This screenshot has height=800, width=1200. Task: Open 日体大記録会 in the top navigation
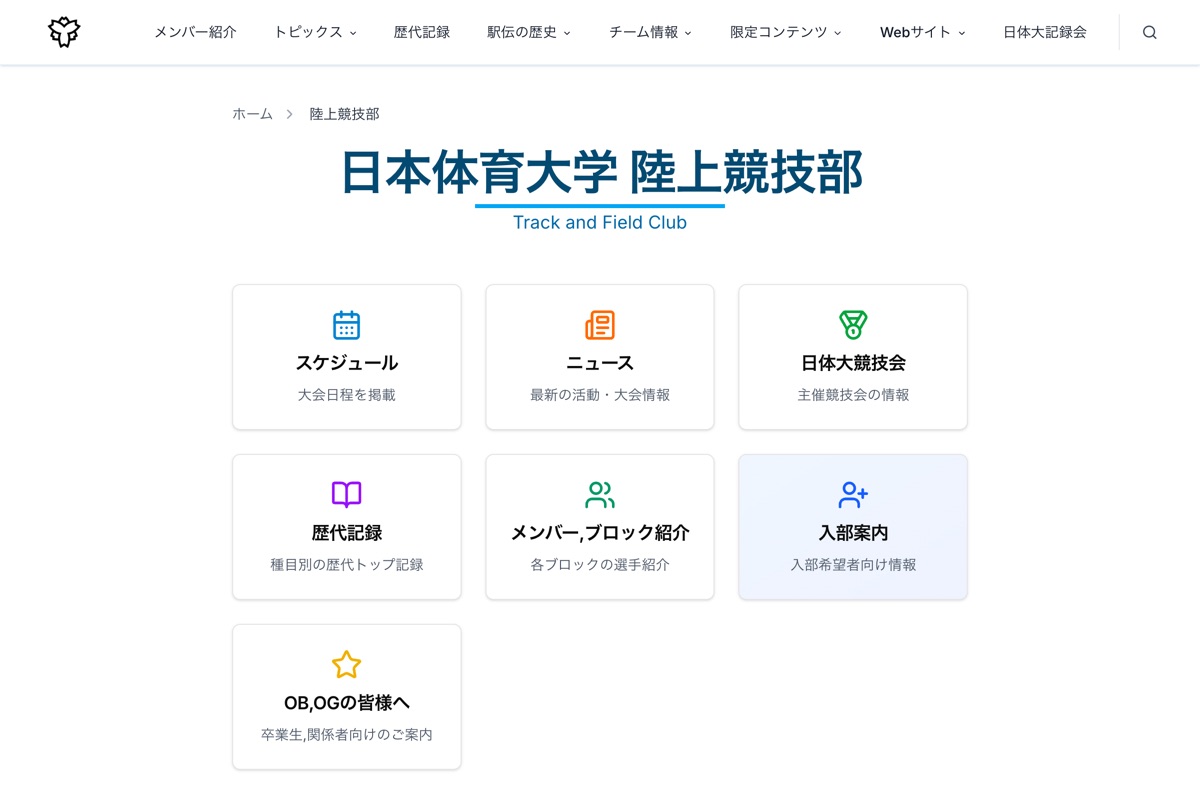click(x=1045, y=32)
